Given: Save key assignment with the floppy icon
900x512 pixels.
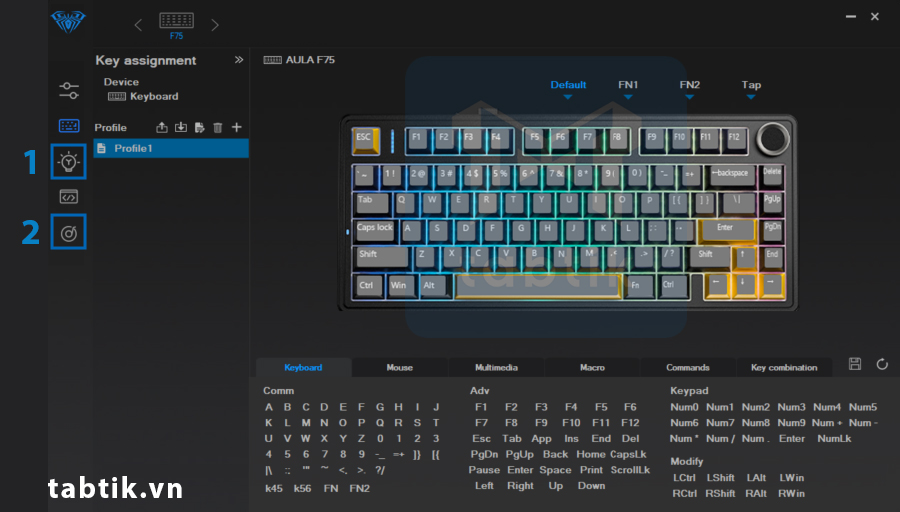Looking at the screenshot, I should 855,364.
